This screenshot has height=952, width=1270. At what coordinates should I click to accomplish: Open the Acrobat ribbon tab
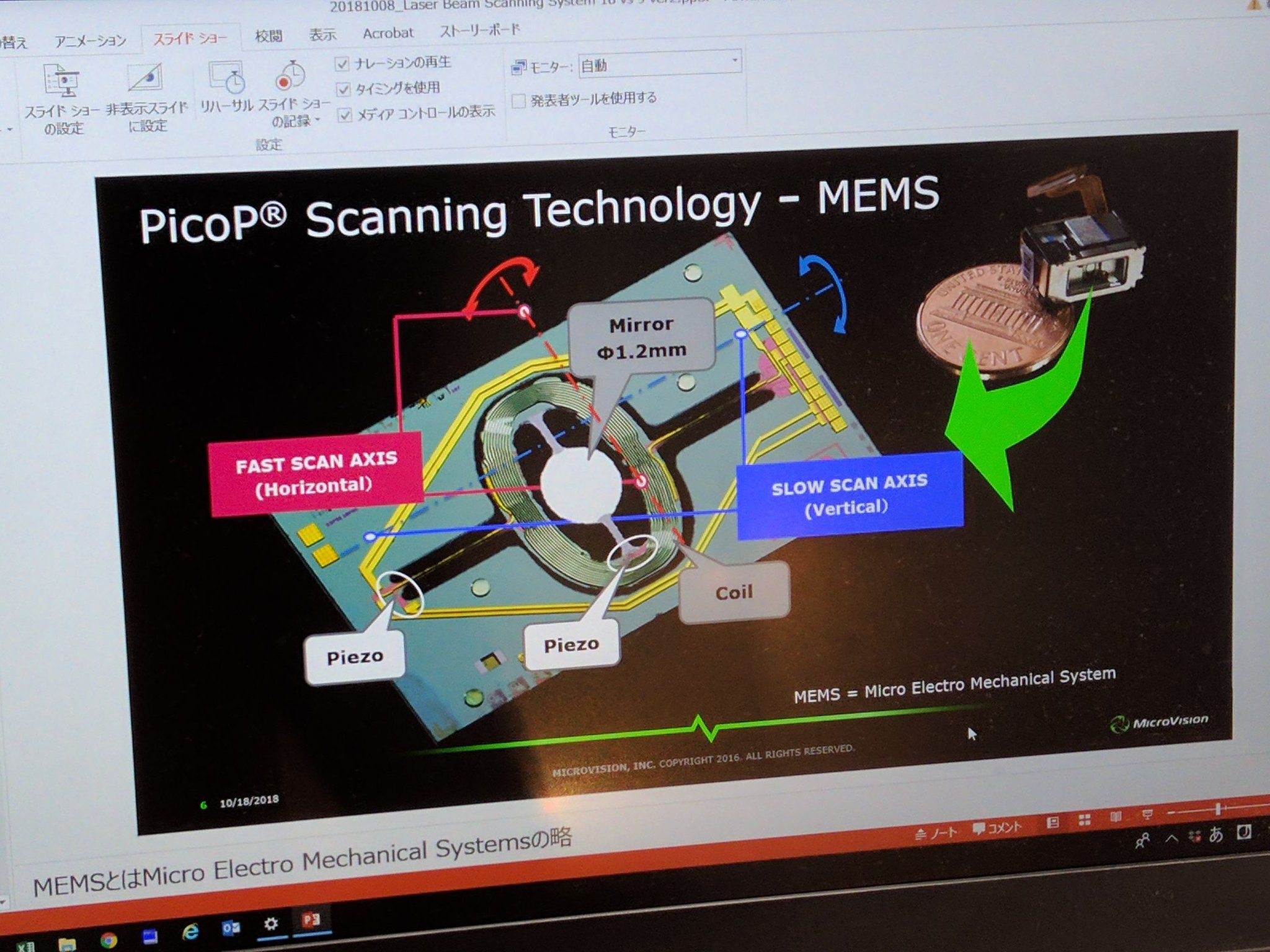click(388, 33)
